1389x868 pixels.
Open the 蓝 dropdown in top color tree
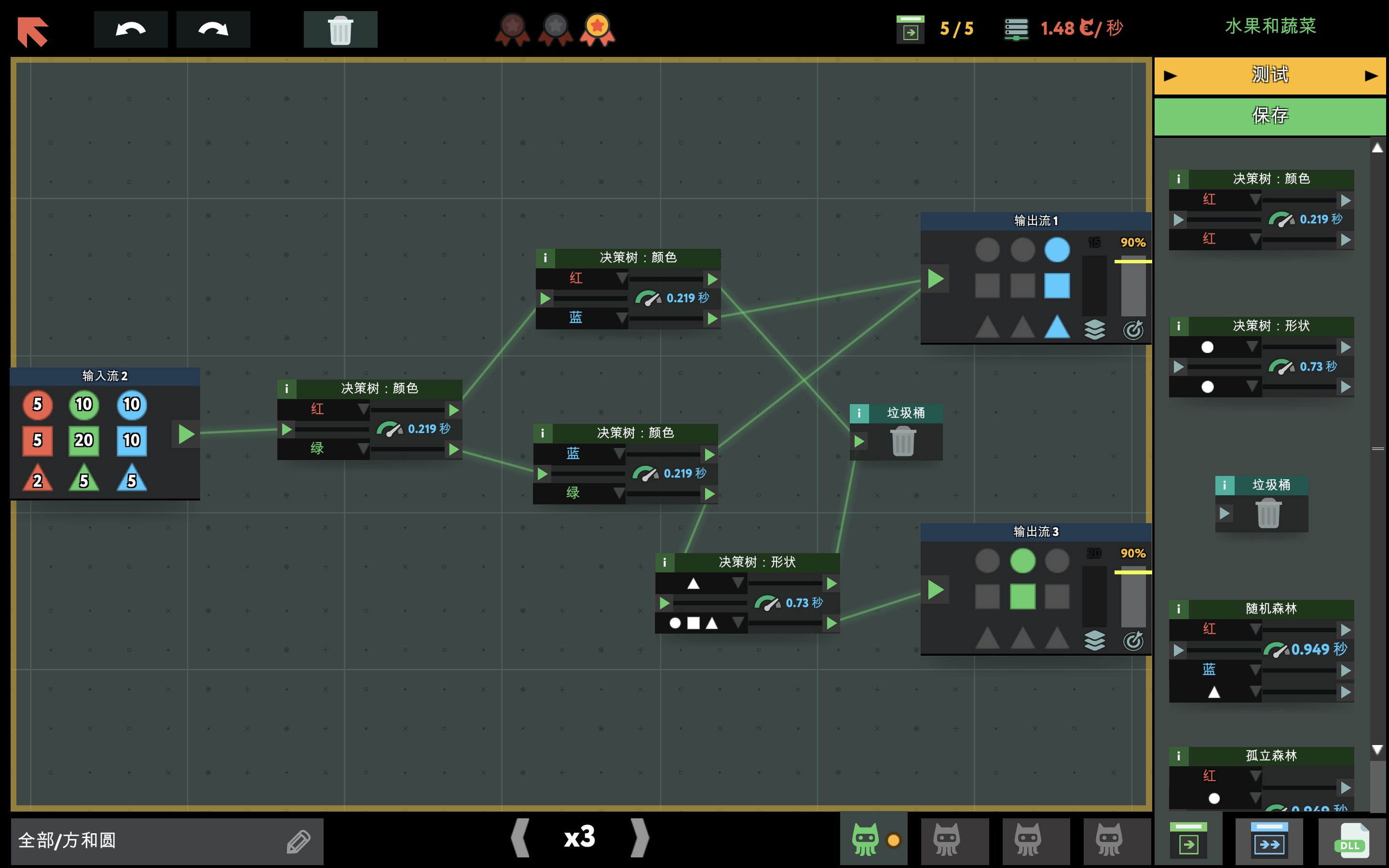click(x=621, y=317)
